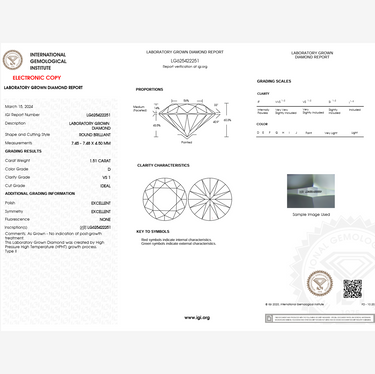This screenshot has height=374, width=375.
Task: Click the ADDITIONAL GRADING INFORMATION heading
Action: click(40, 194)
